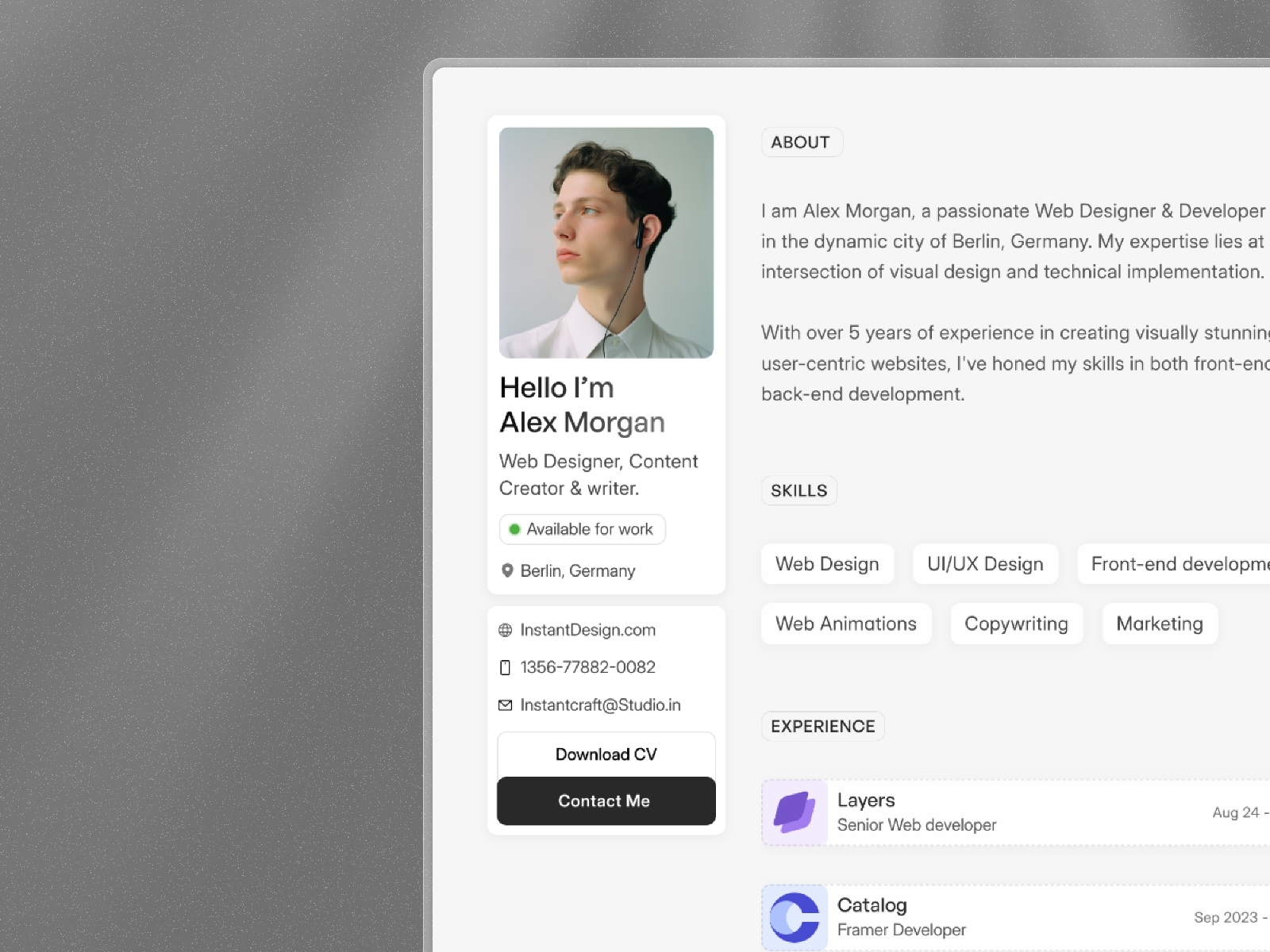
Task: Select the Copywriting skill tag
Action: coord(1016,624)
